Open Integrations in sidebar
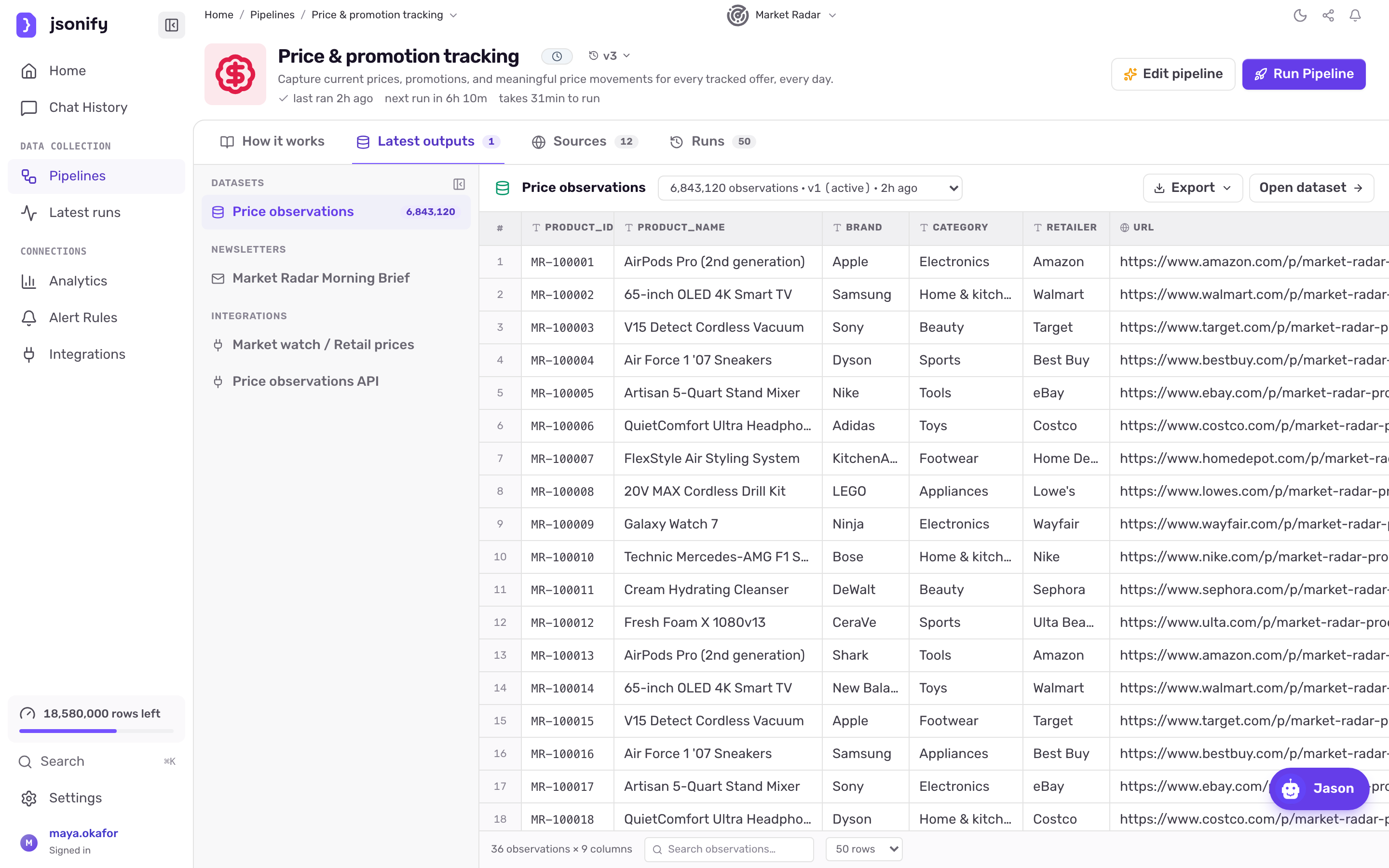 pyautogui.click(x=96, y=354)
